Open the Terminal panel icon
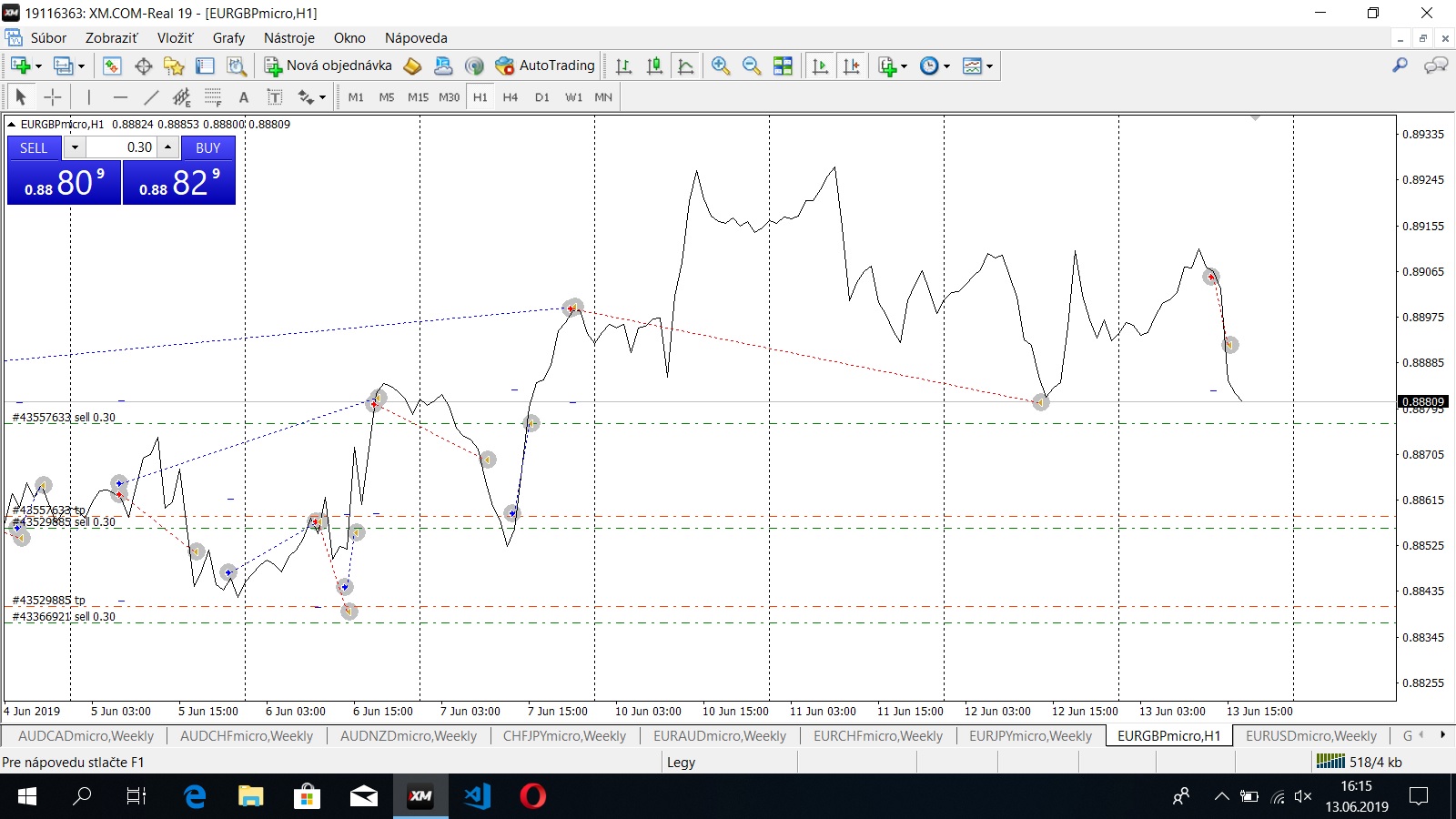The height and width of the screenshot is (819, 1456). pyautogui.click(x=205, y=66)
